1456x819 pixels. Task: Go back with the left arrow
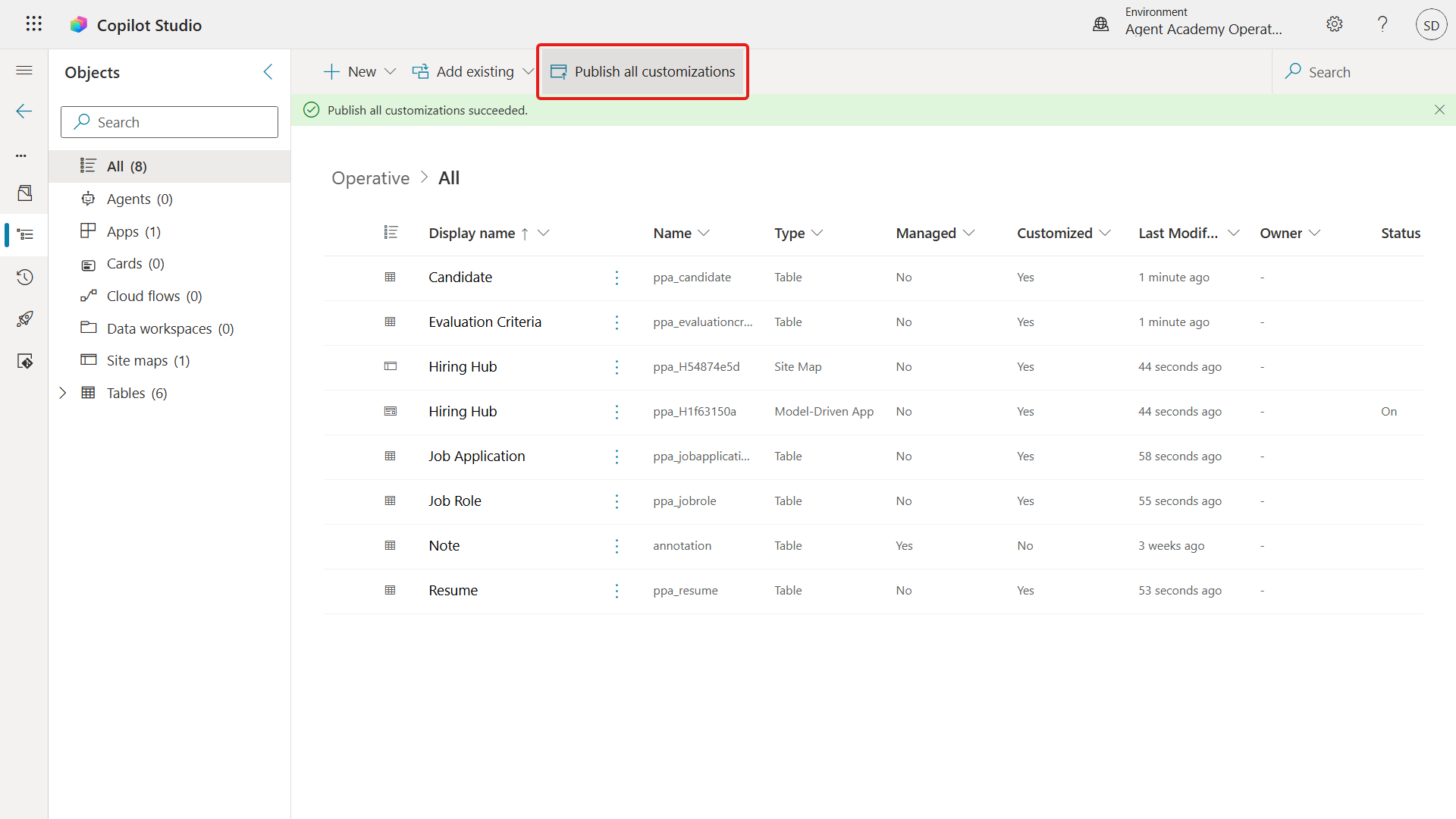24,111
